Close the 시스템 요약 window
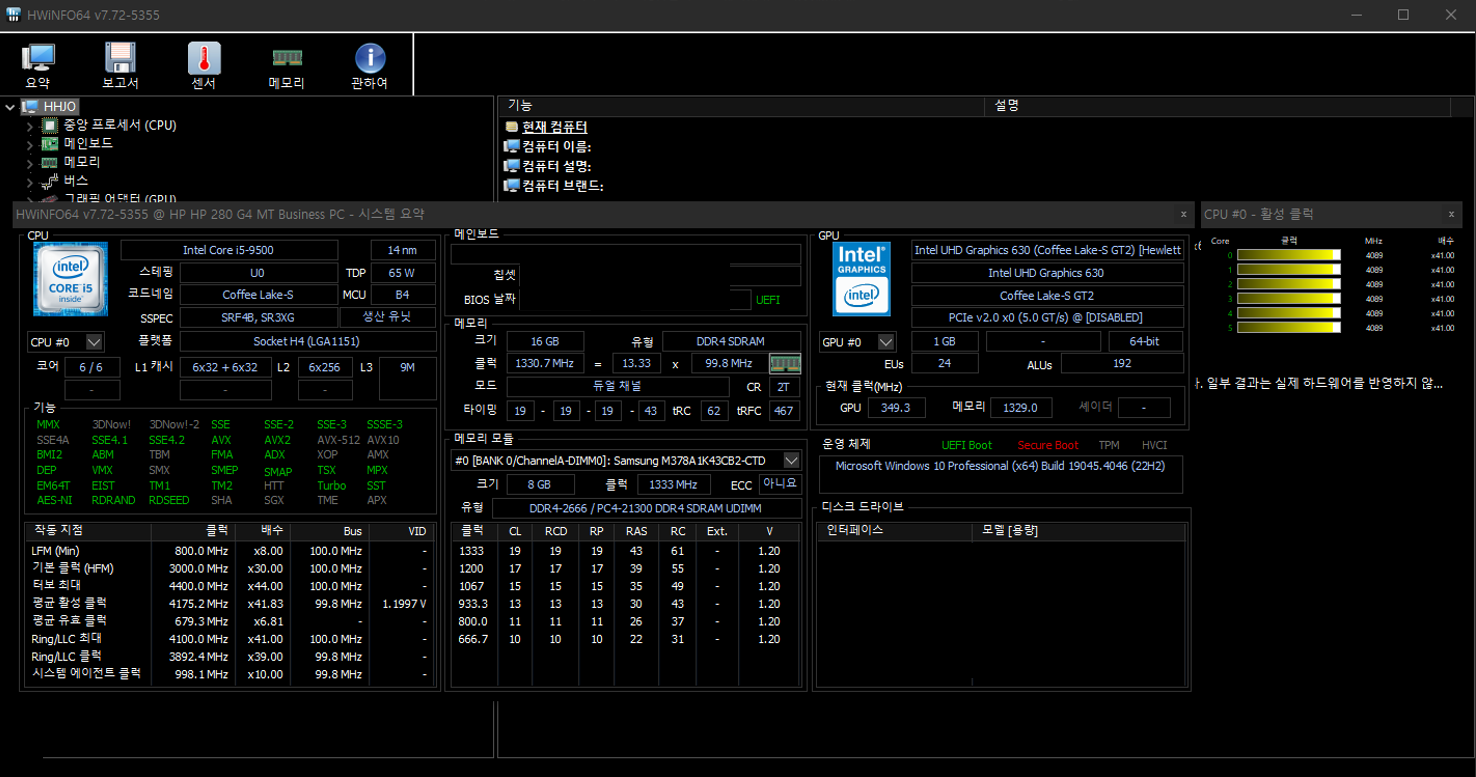The image size is (1476, 777). coord(1184,214)
